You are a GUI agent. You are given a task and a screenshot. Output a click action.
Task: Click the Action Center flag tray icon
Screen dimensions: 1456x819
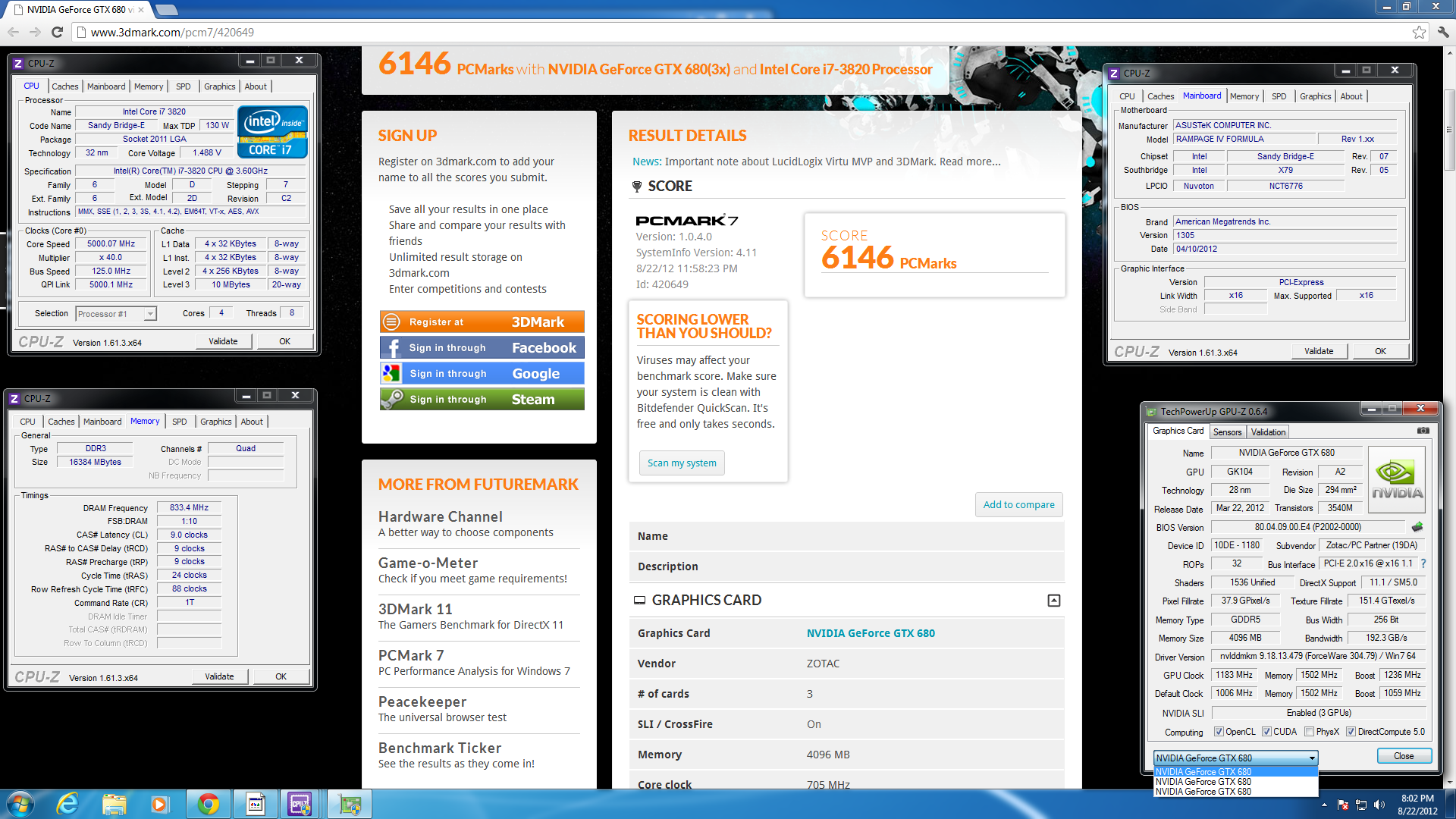pos(1343,805)
